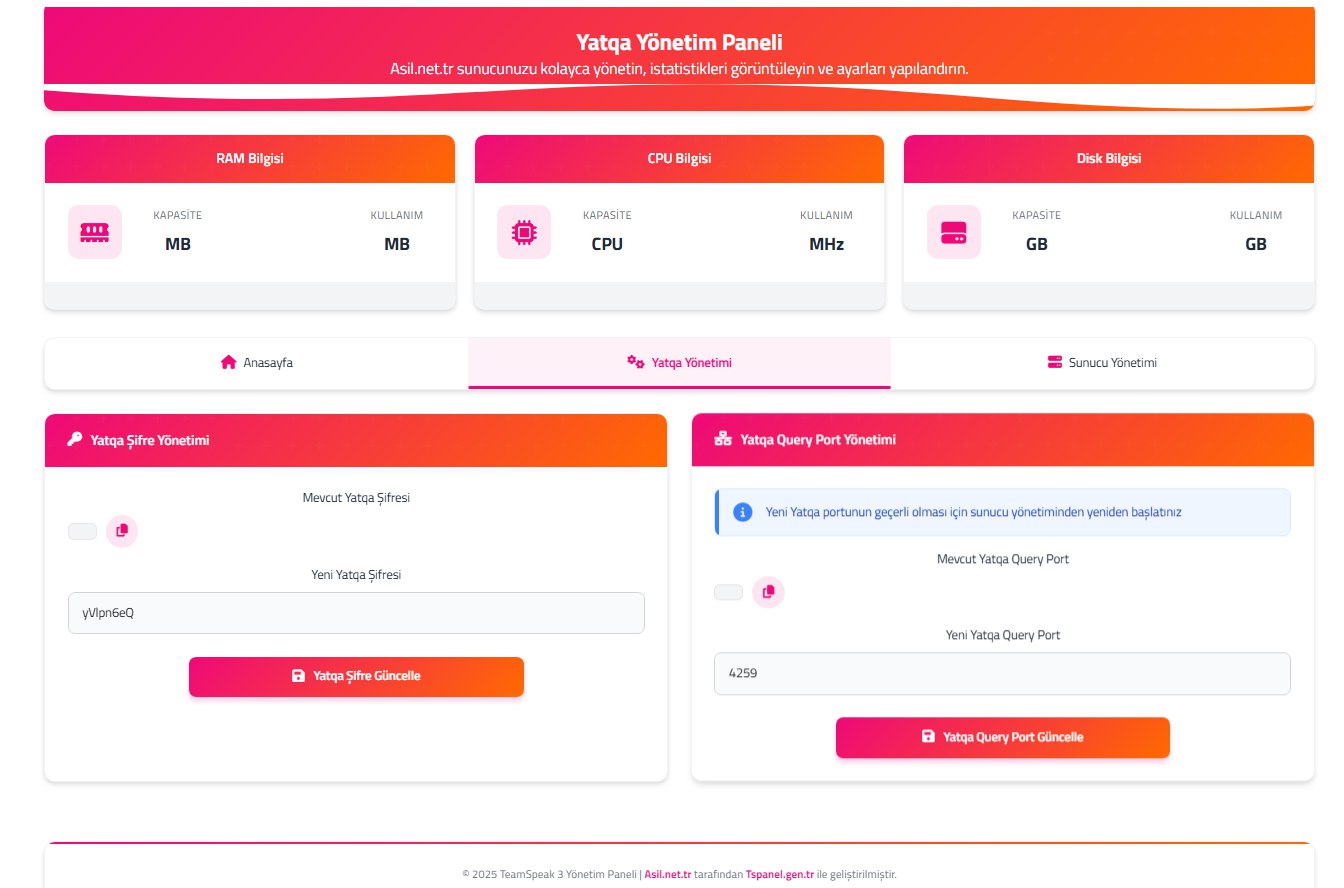This screenshot has width=1344, height=888.
Task: Switch to the Yatqa Yönetimi tab
Action: click(x=679, y=363)
